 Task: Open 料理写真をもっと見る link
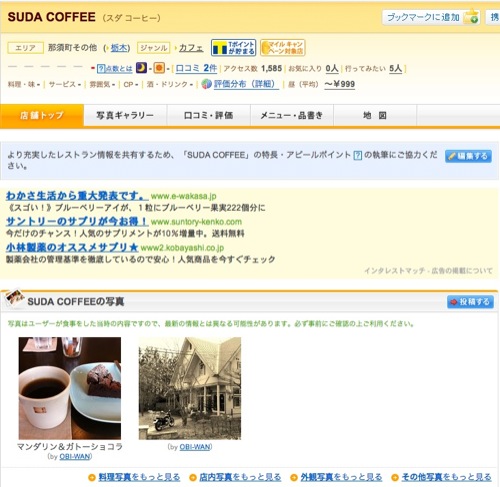click(139, 477)
